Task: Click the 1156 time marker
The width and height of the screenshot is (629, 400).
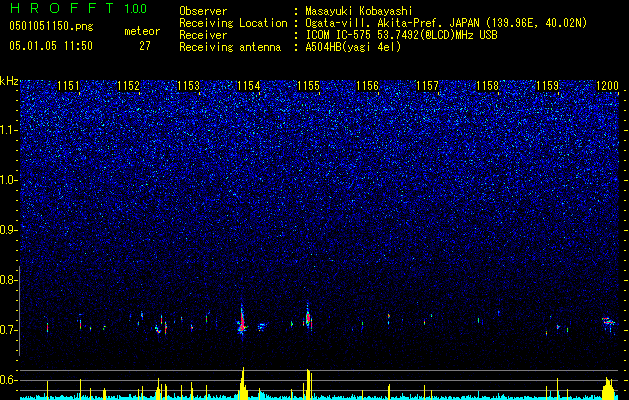Action: click(x=367, y=86)
